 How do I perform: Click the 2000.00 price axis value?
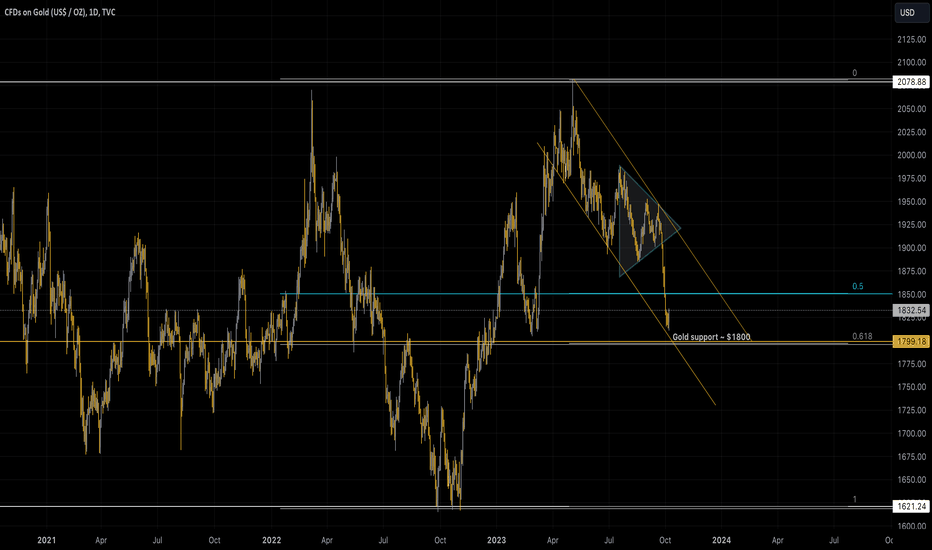click(x=911, y=155)
